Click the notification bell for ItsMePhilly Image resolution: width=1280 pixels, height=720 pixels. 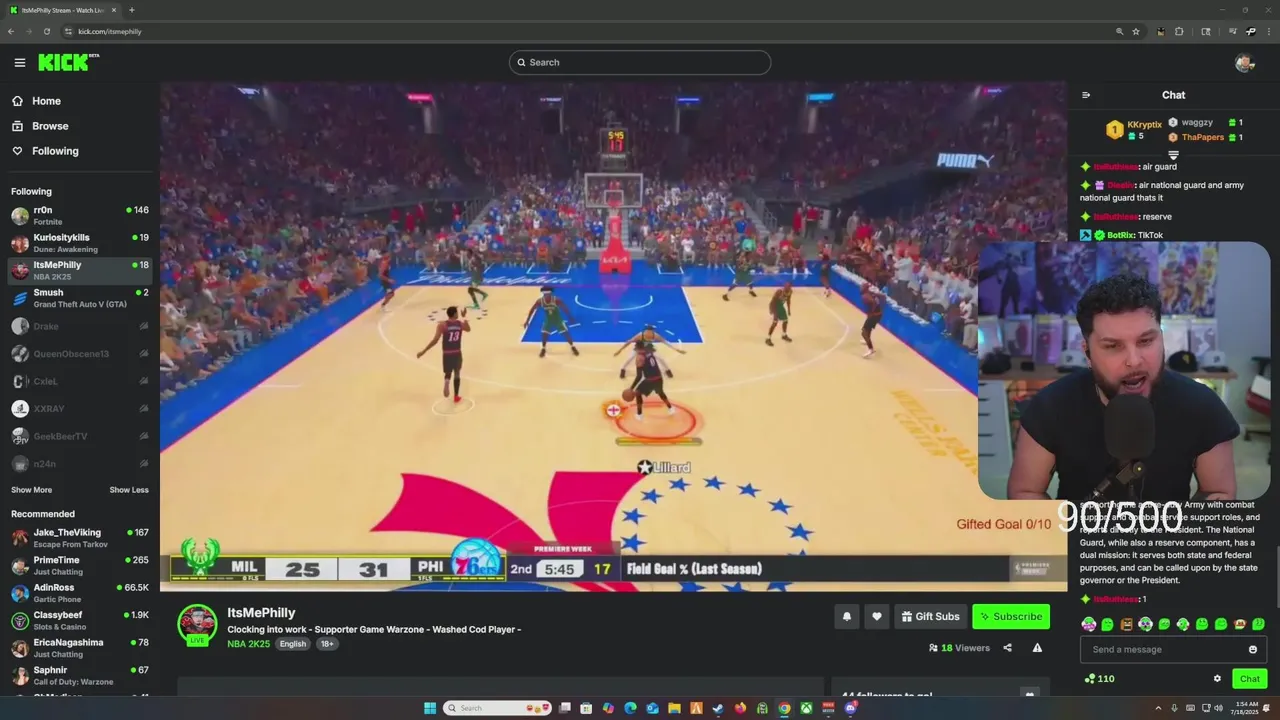tap(847, 616)
